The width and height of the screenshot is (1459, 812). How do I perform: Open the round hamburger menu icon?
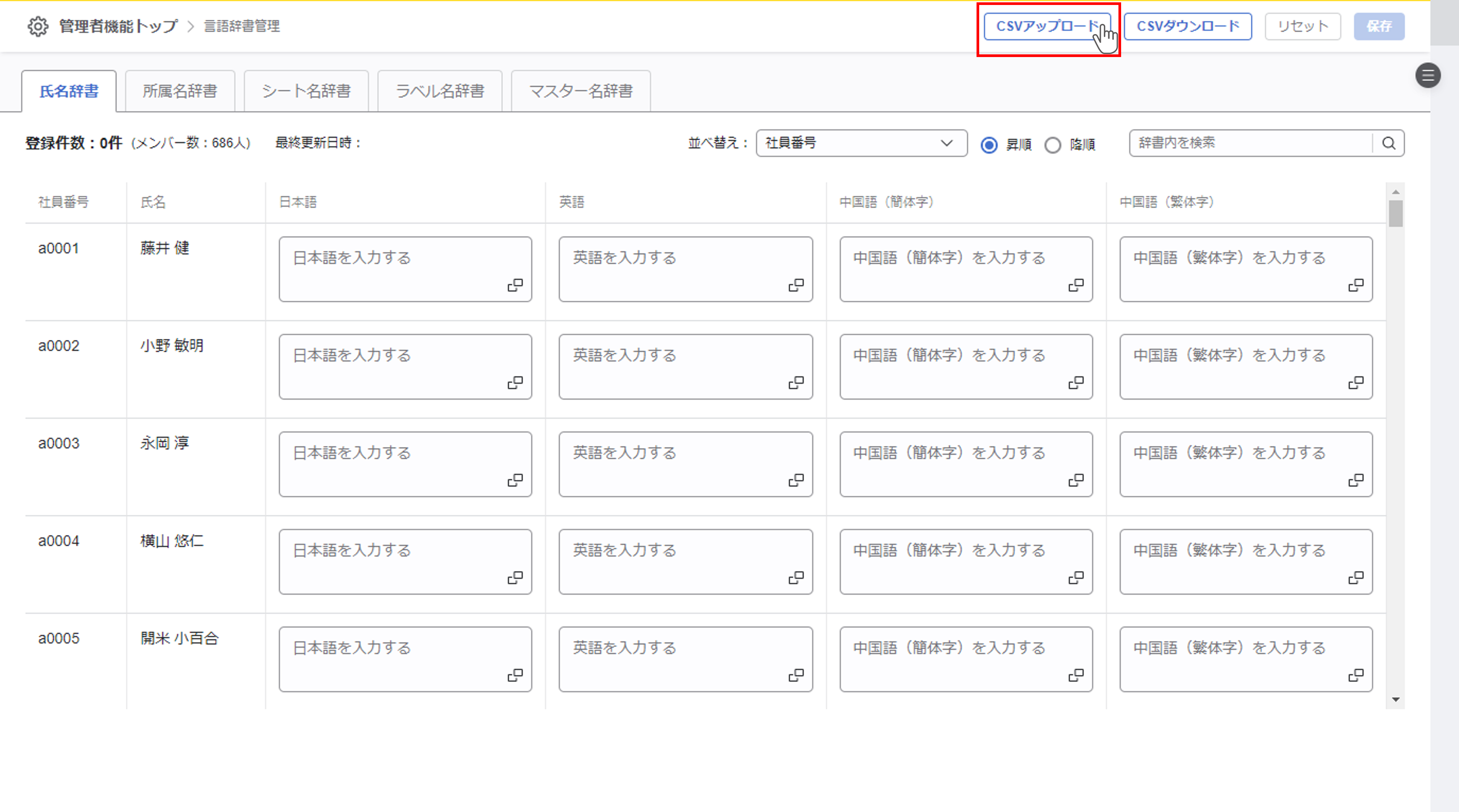[1427, 75]
